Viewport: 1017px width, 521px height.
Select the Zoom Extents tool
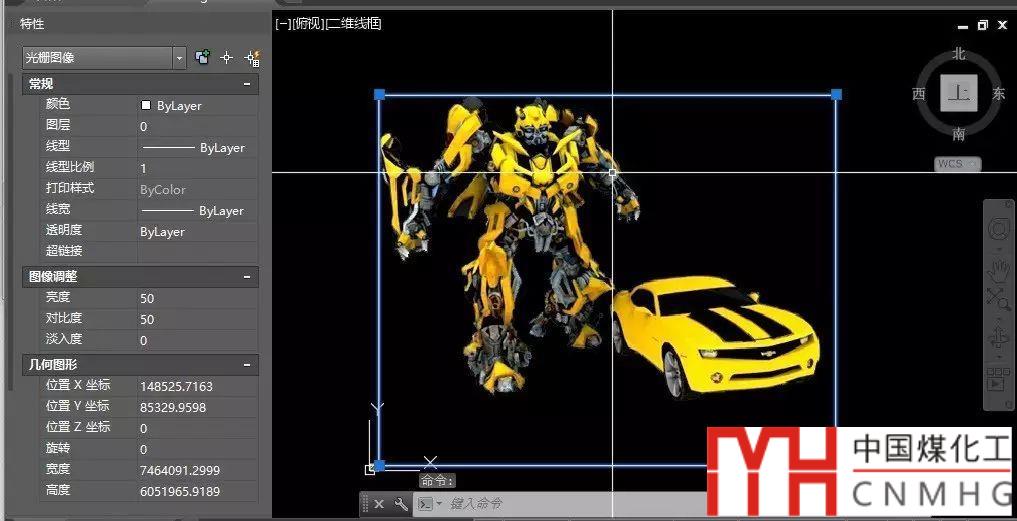pos(998,298)
